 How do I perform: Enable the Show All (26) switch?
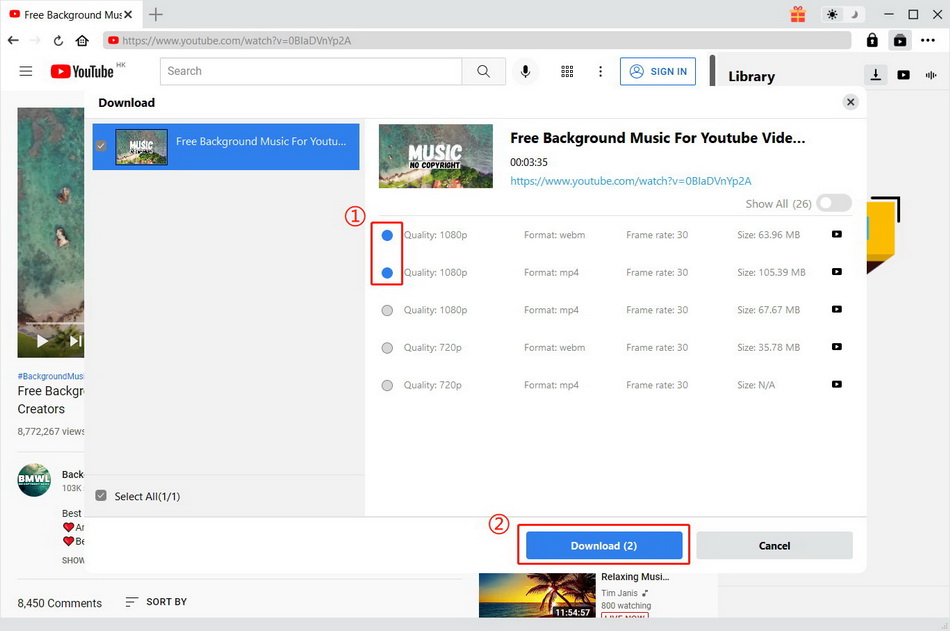click(833, 203)
